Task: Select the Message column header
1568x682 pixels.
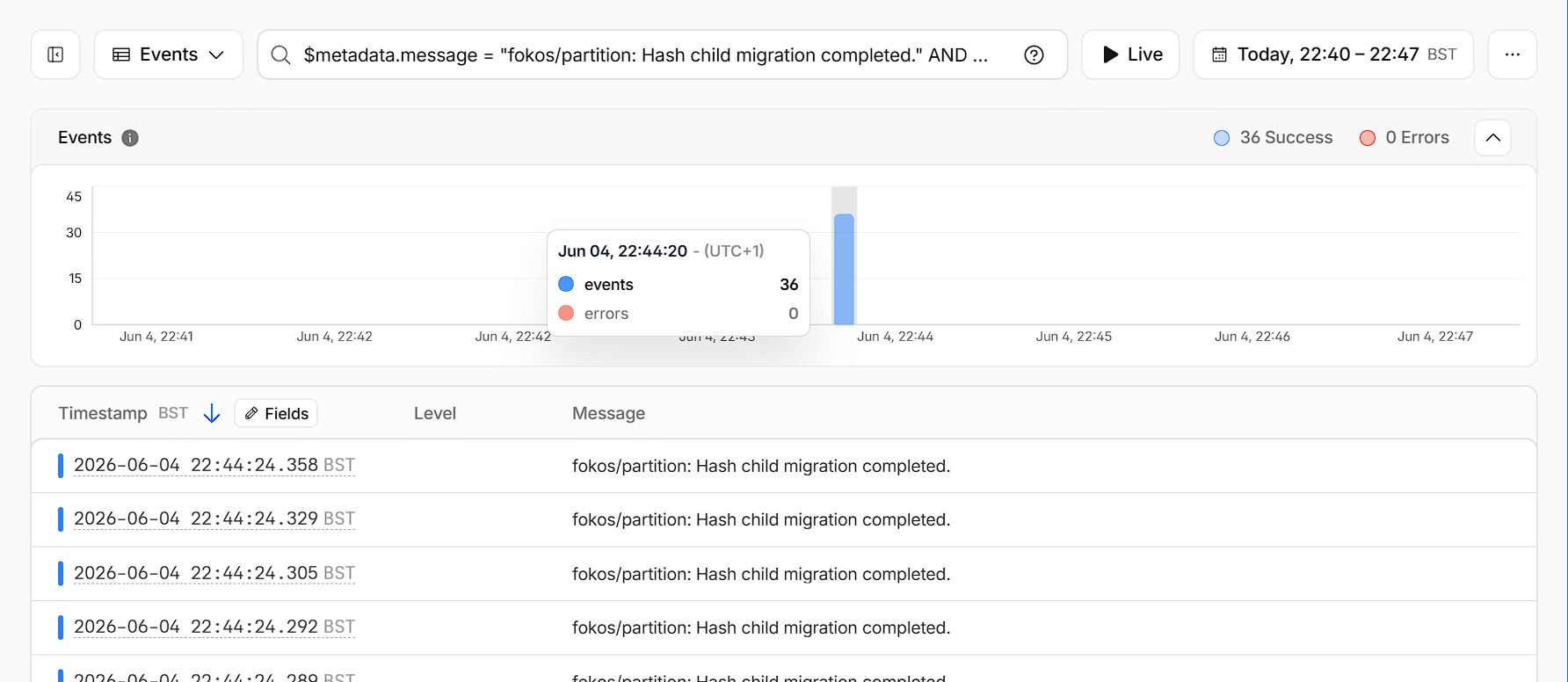Action: (608, 413)
